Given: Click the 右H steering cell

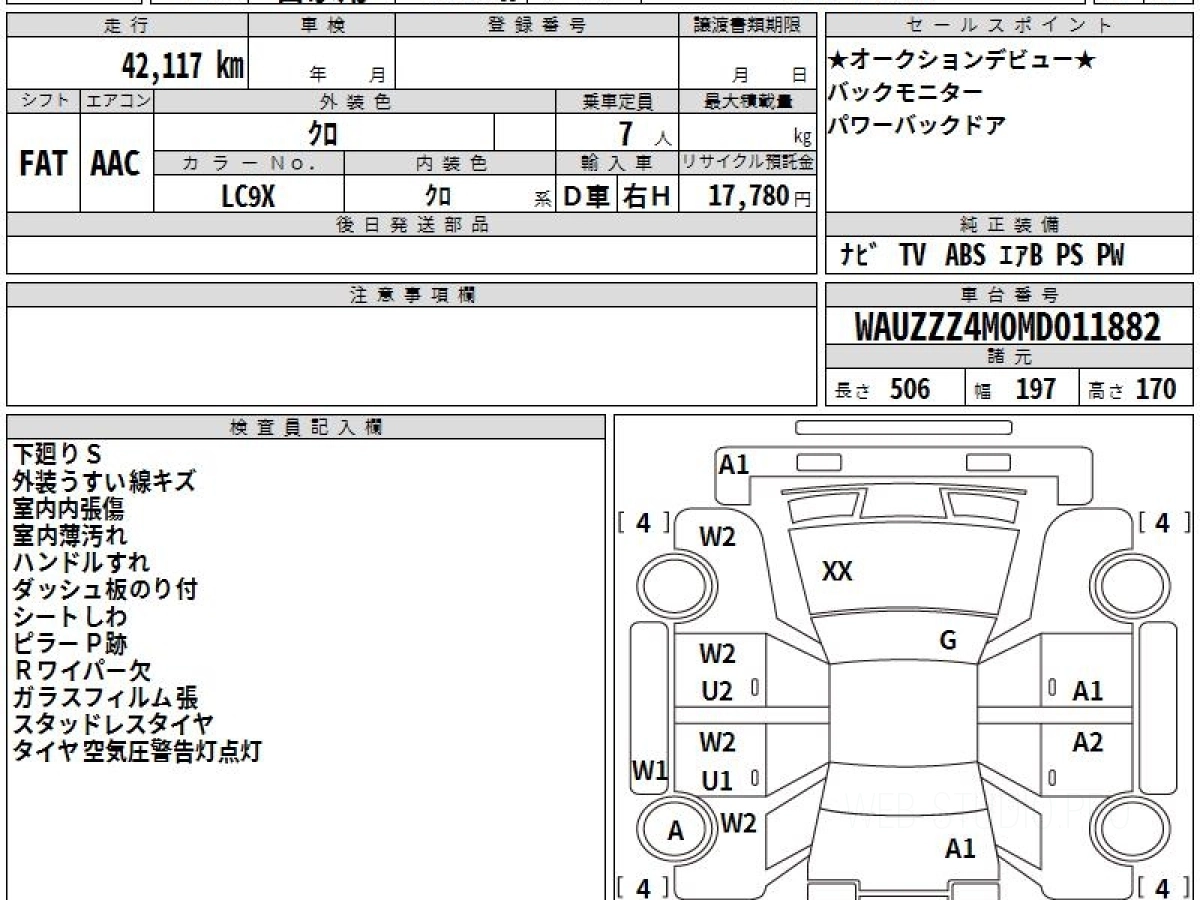Looking at the screenshot, I should point(648,196).
